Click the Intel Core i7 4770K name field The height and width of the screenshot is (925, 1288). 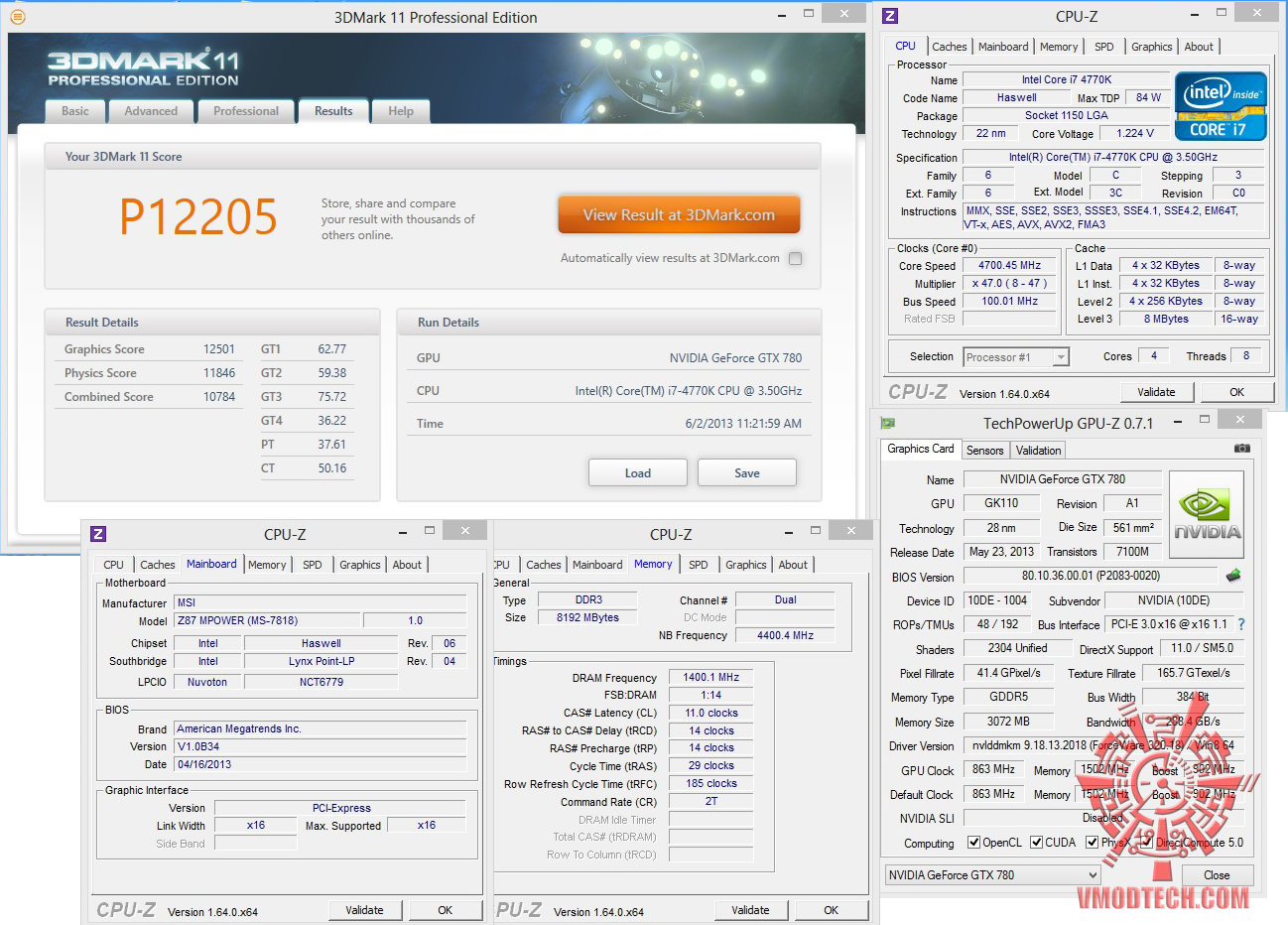pyautogui.click(x=1067, y=79)
